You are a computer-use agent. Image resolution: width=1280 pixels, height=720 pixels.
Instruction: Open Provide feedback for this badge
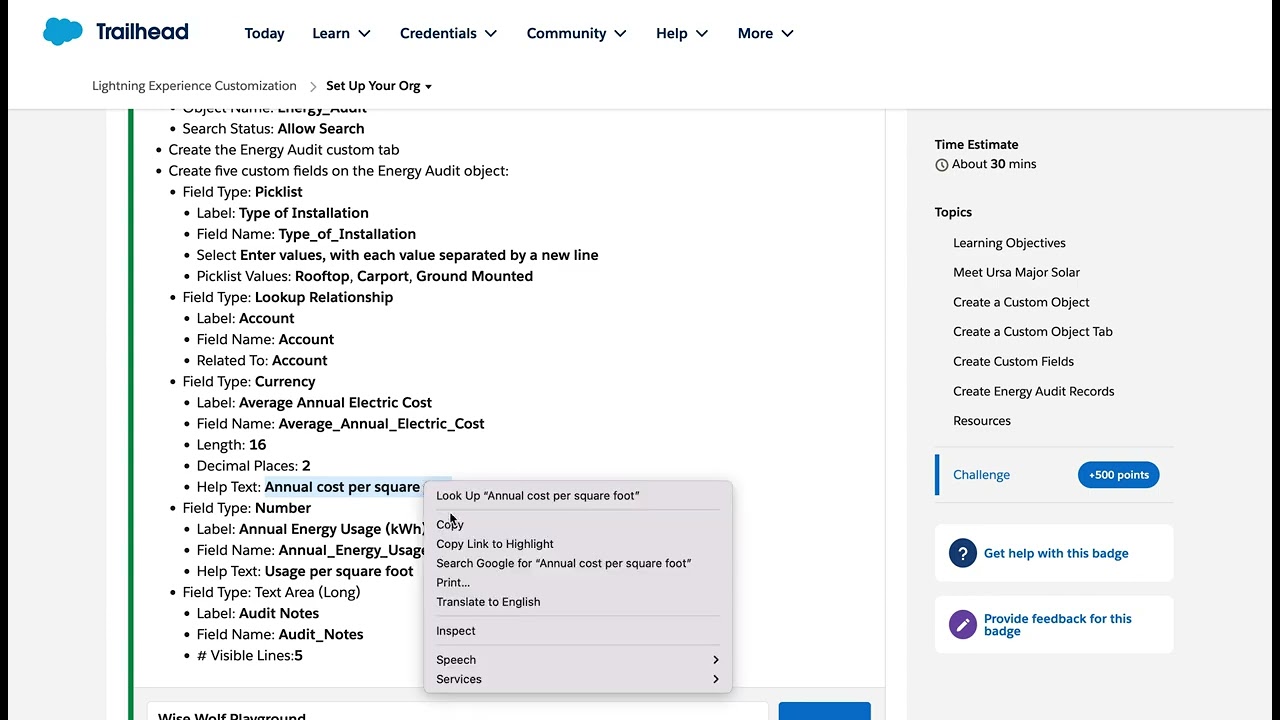(1058, 625)
